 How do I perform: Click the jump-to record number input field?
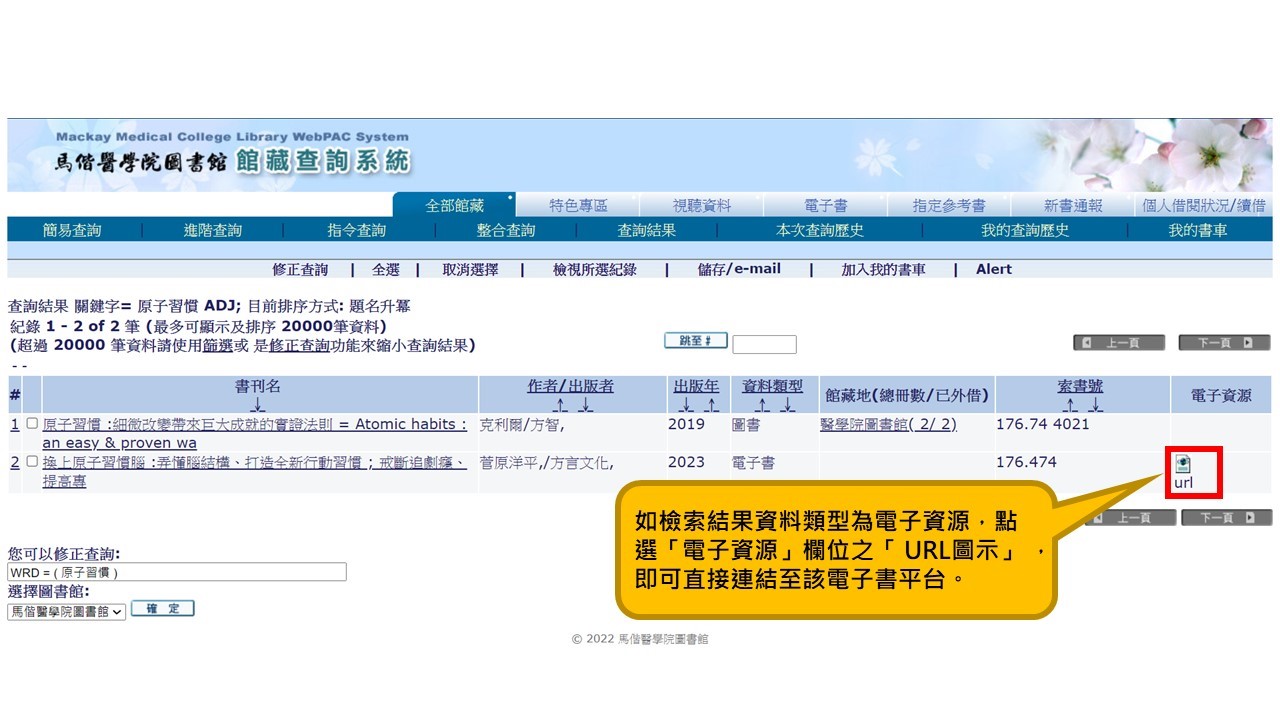click(764, 344)
